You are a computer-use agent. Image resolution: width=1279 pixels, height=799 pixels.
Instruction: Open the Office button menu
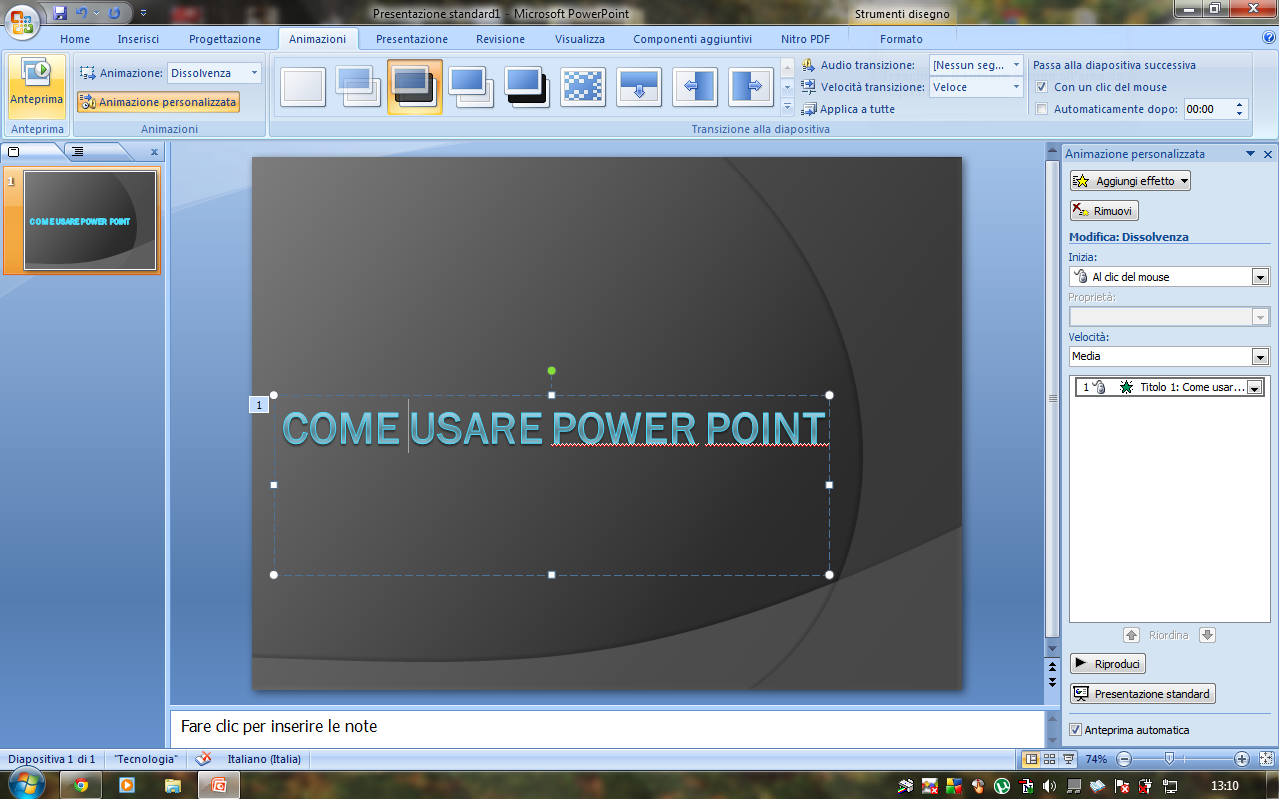22,19
